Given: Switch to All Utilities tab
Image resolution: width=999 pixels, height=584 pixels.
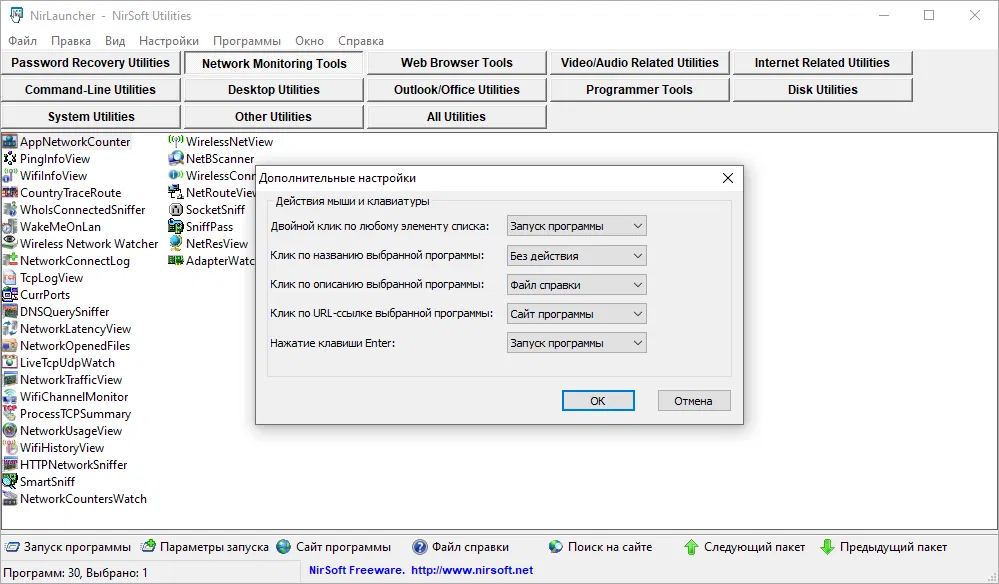Looking at the screenshot, I should [457, 117].
